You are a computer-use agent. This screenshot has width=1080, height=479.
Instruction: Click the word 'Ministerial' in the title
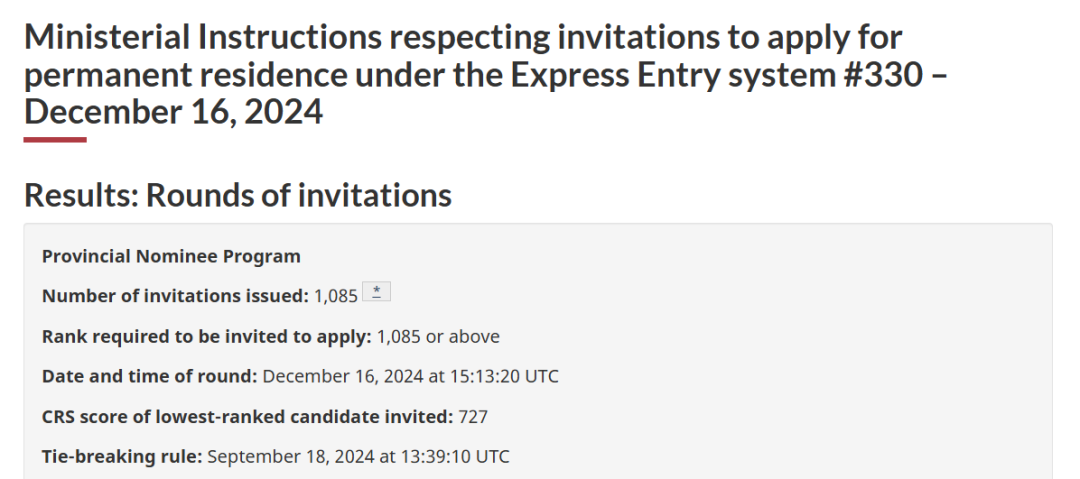click(107, 38)
